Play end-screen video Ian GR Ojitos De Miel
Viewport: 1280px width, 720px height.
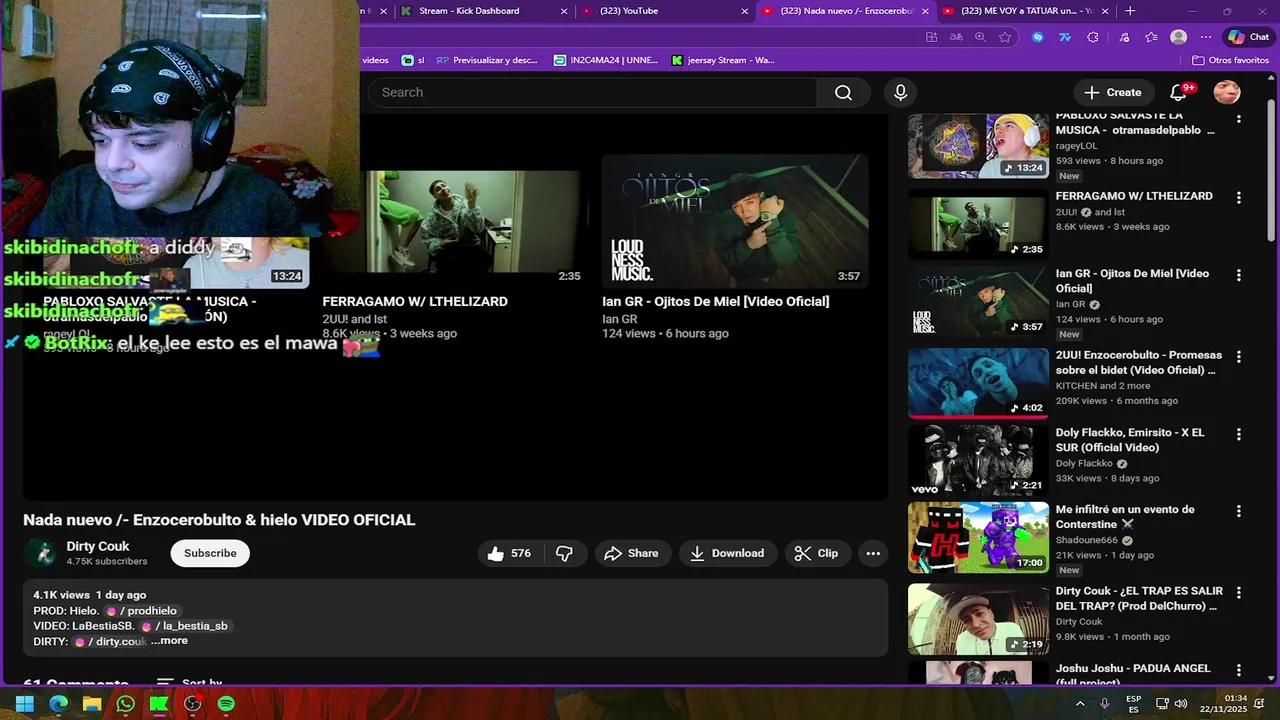click(735, 220)
